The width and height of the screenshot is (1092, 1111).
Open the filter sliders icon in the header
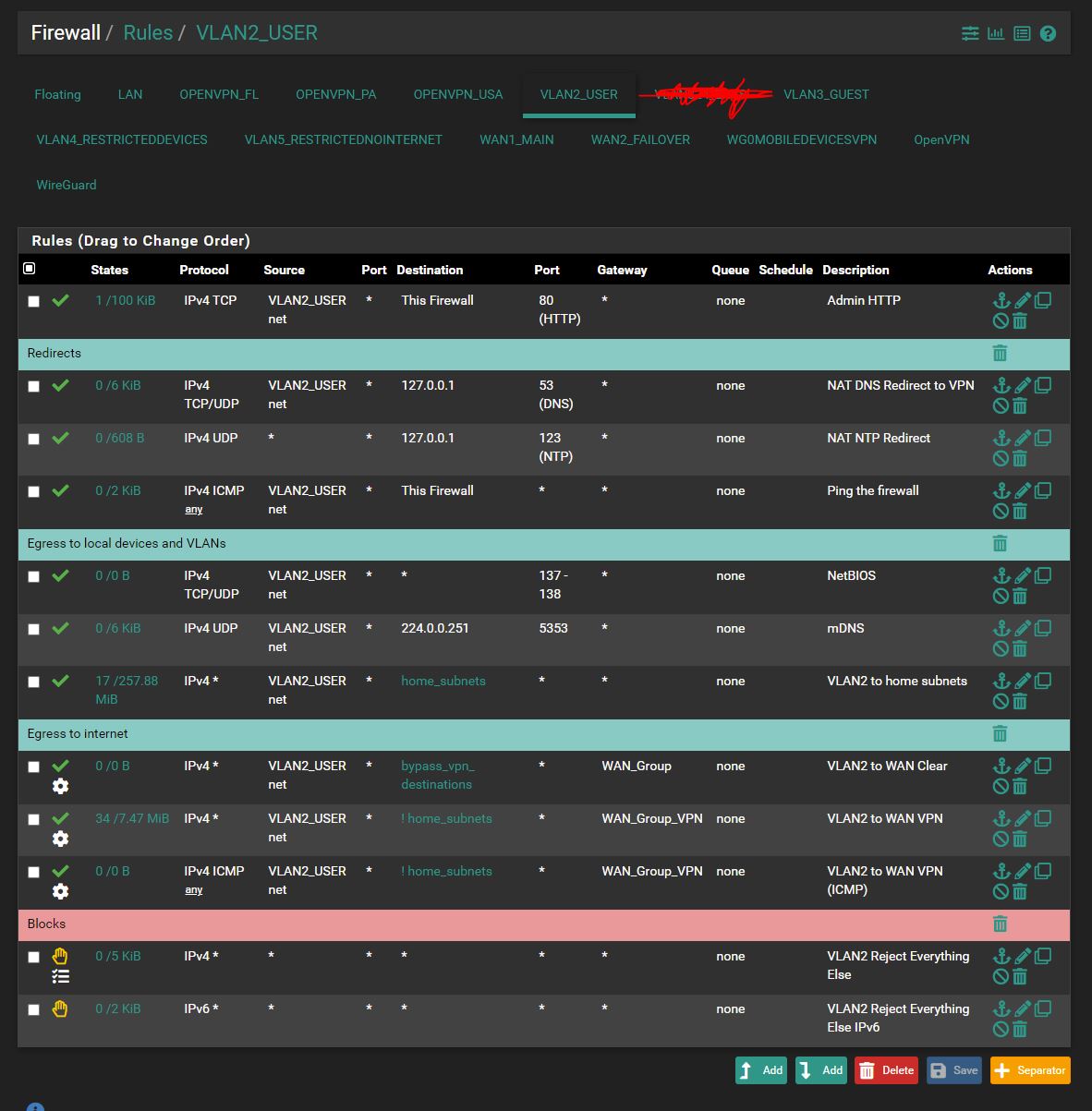[970, 34]
